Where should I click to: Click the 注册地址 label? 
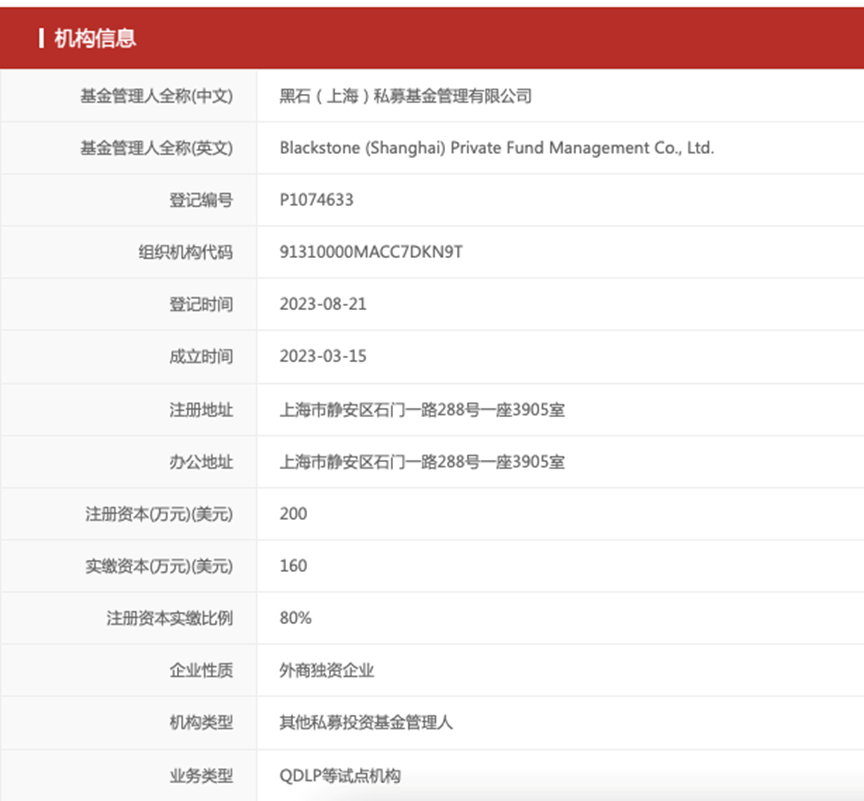(x=201, y=410)
